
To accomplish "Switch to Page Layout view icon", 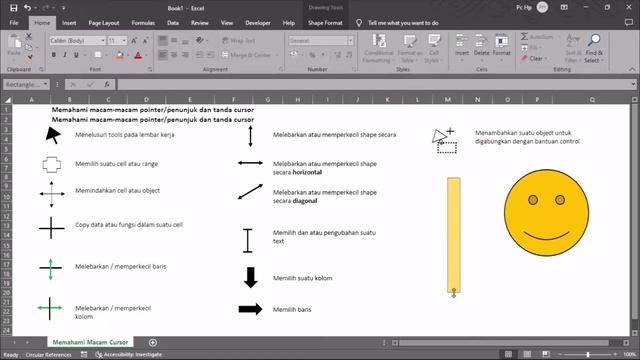I will [527, 354].
